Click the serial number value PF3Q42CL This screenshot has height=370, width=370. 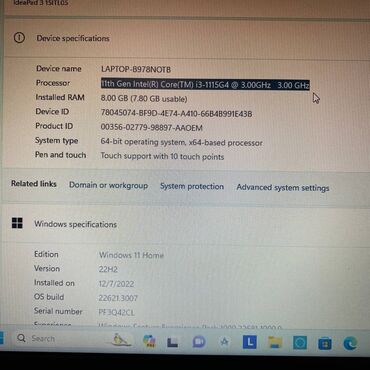(117, 312)
